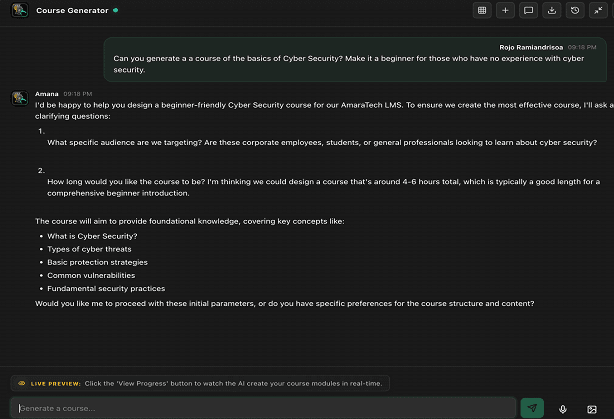
Task: Click the green online status dot
Action: (x=116, y=10)
